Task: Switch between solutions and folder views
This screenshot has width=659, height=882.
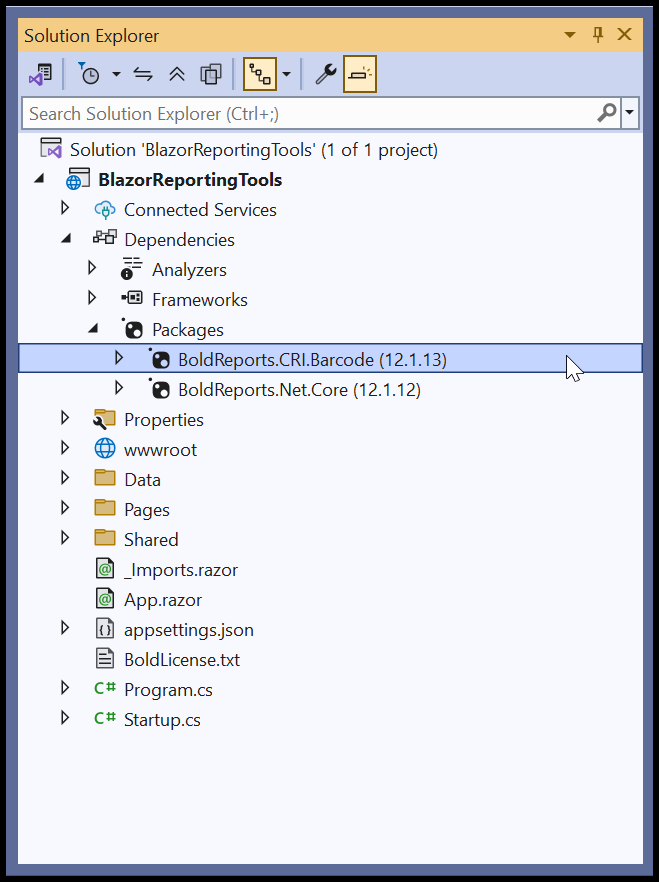Action: tap(40, 74)
